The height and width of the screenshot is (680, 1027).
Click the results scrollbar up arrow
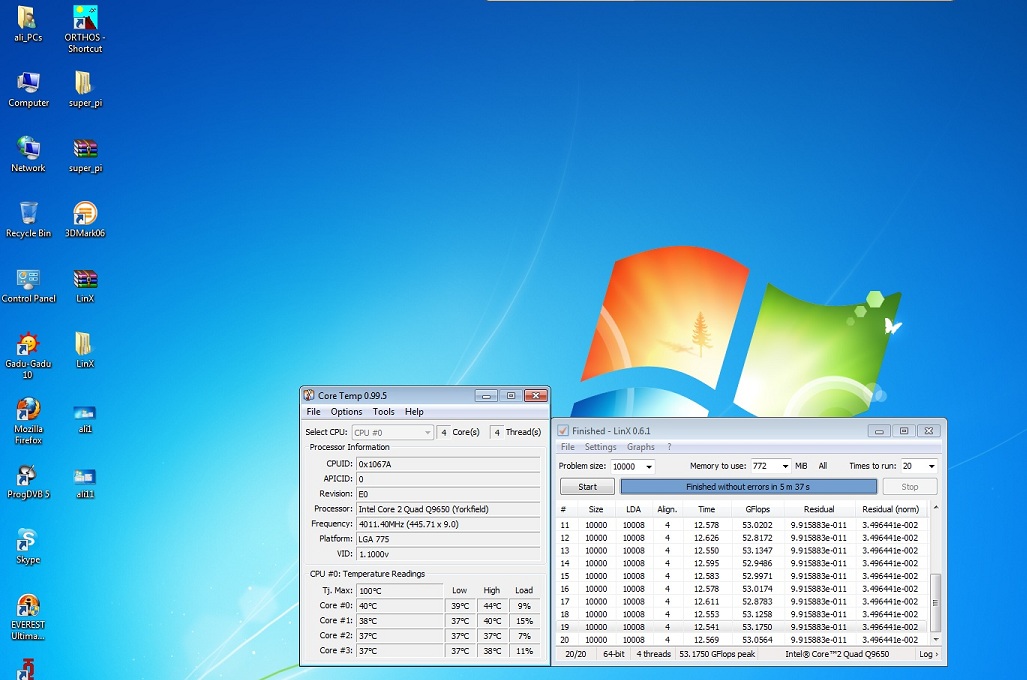[x=935, y=508]
